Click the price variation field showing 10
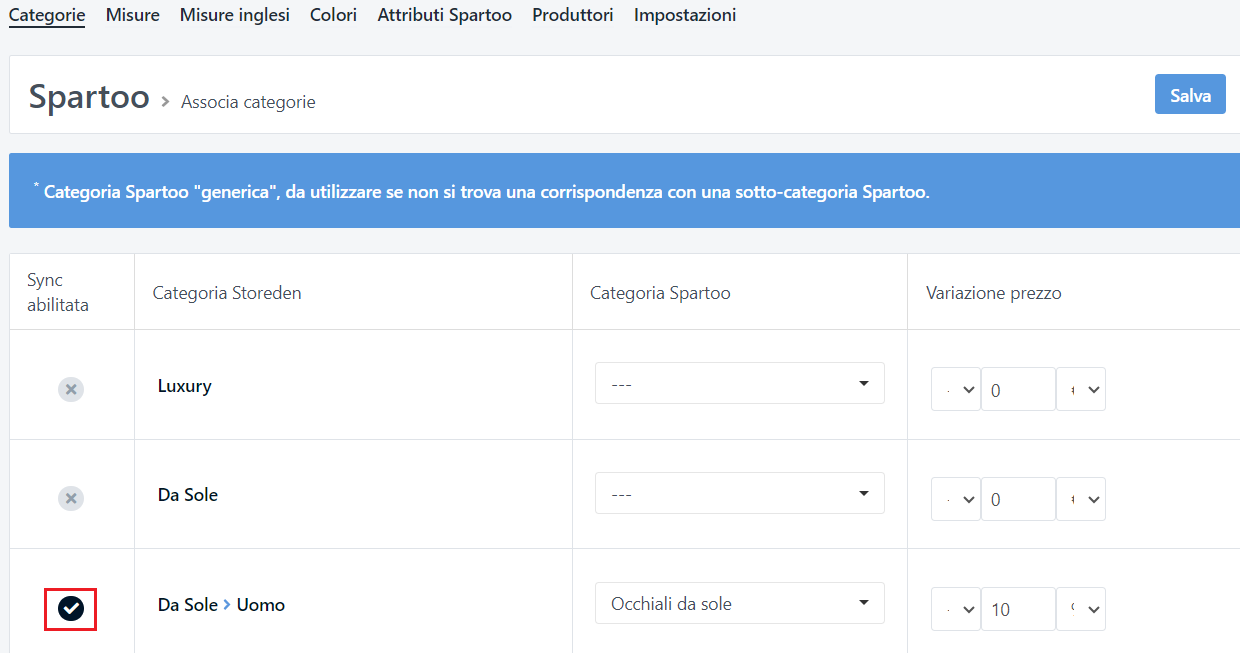Viewport: 1240px width, 653px height. 1018,609
